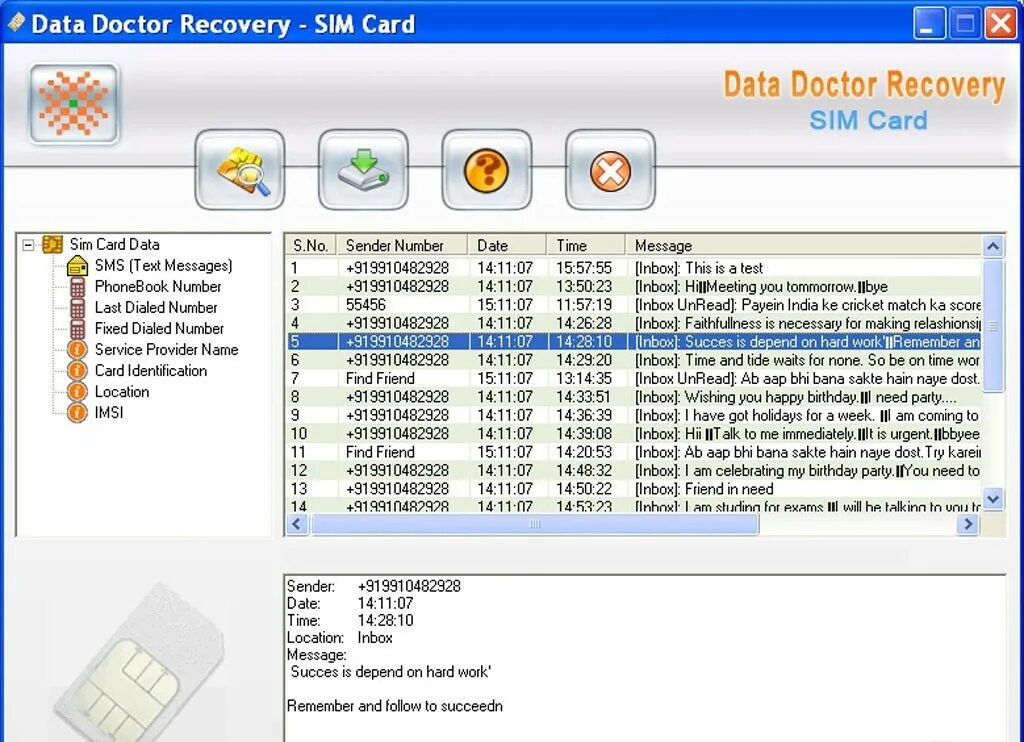Click the message list scroll down arrow
1024x742 pixels.
[x=993, y=499]
